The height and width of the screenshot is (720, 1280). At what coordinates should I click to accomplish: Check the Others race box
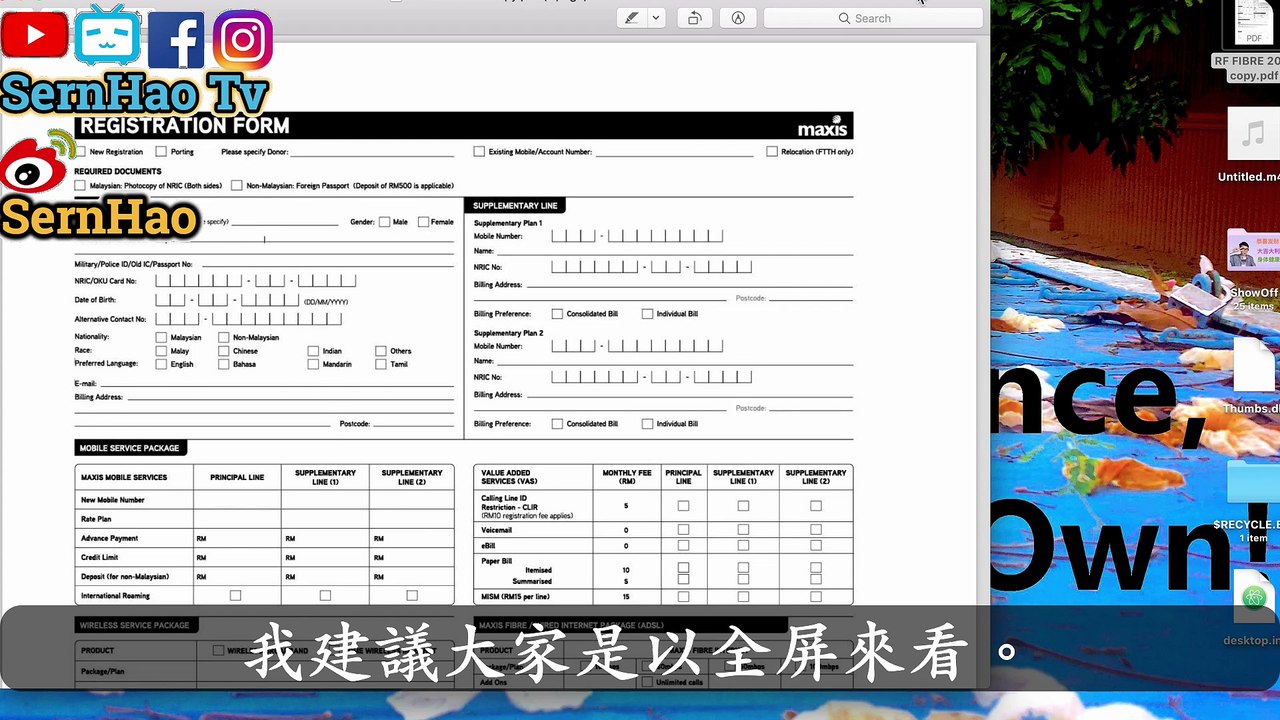pyautogui.click(x=381, y=351)
